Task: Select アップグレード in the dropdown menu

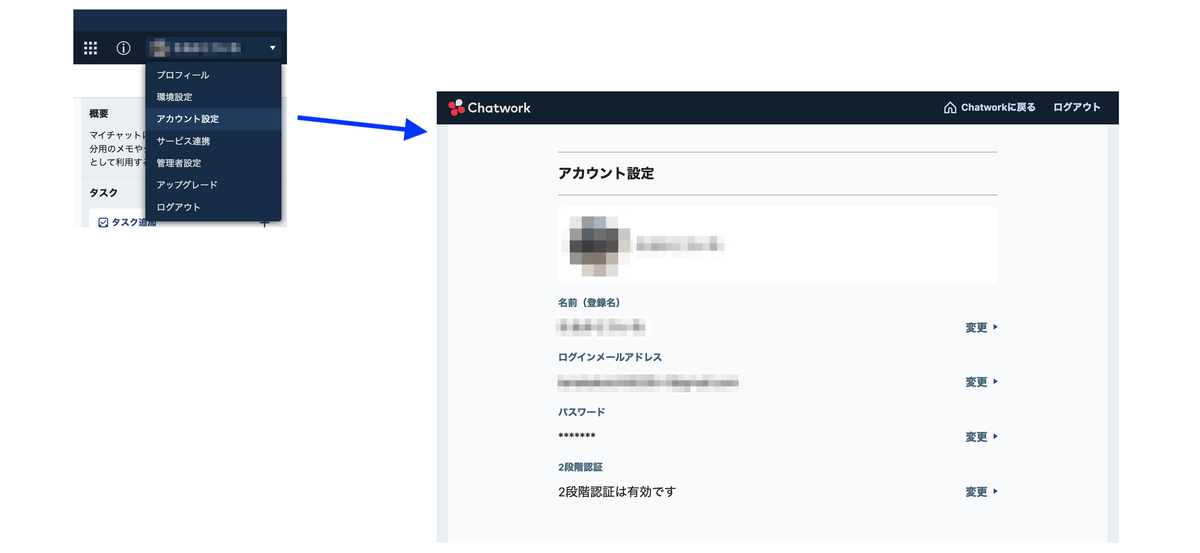Action: click(213, 185)
